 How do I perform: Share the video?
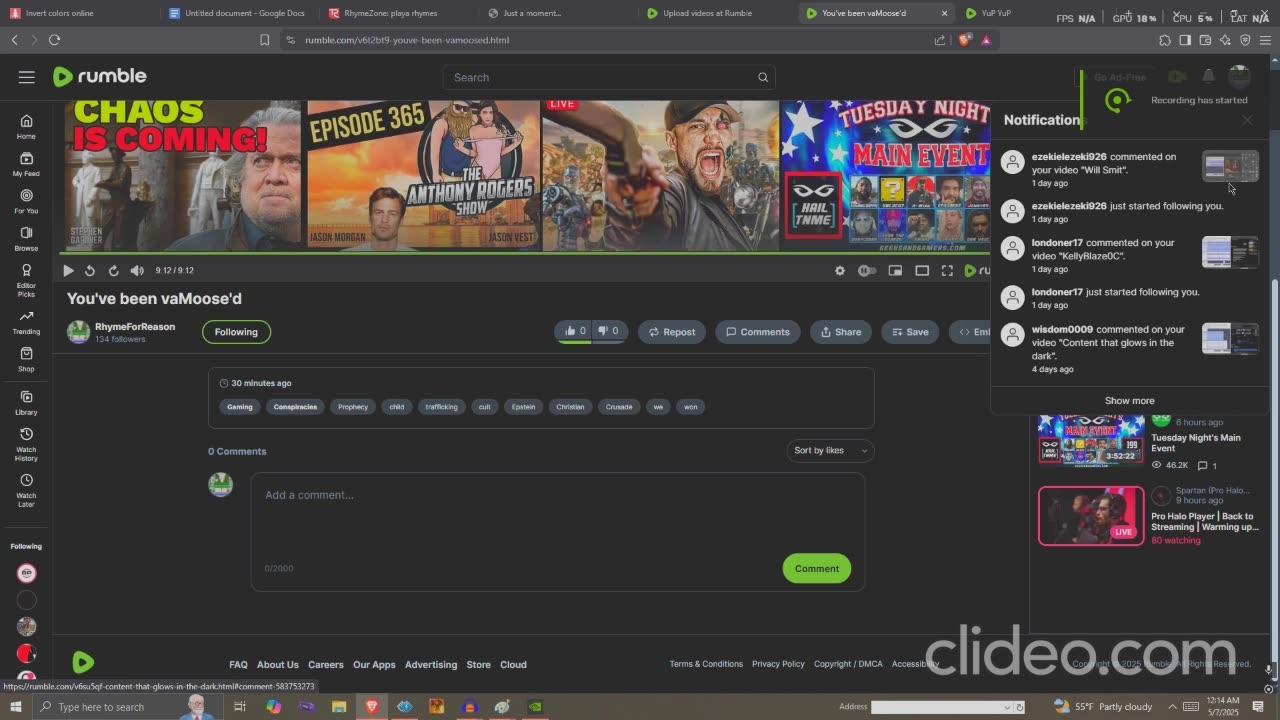click(x=841, y=332)
